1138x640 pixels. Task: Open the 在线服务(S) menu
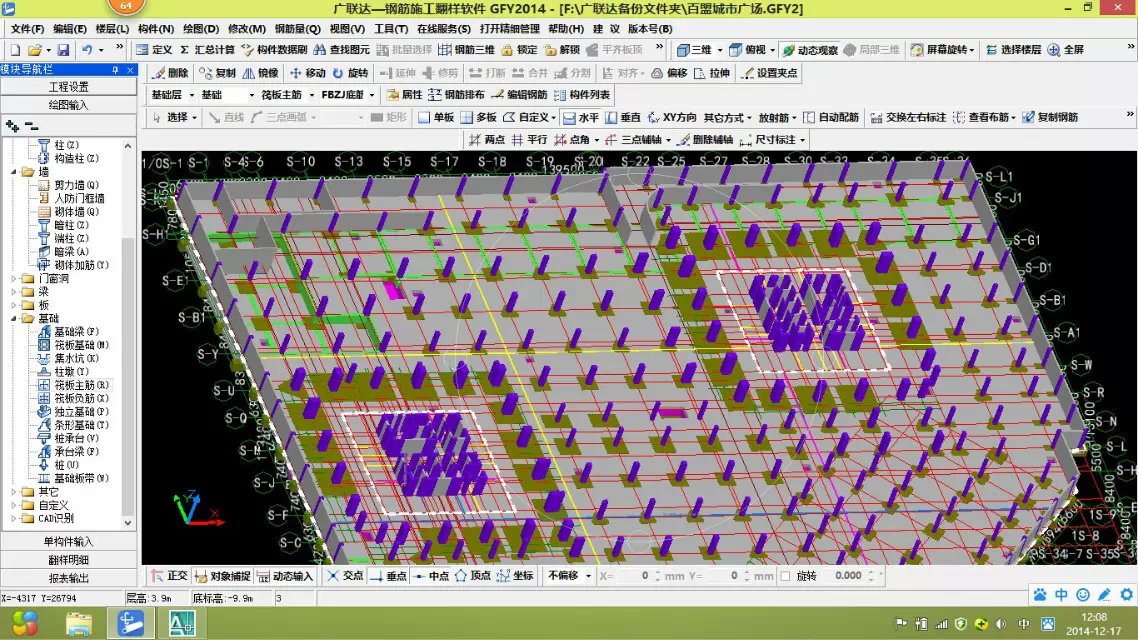443,29
